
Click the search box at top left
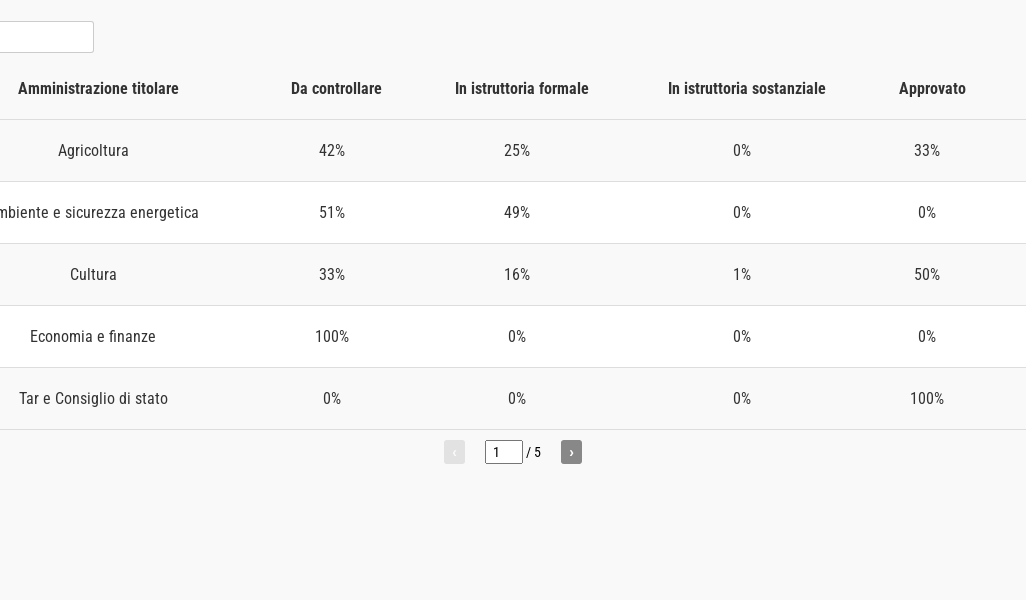point(46,37)
